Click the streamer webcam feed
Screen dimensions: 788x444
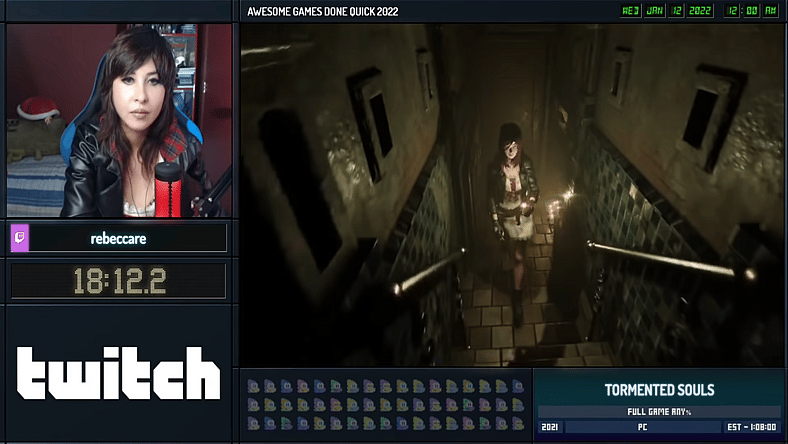[118, 120]
